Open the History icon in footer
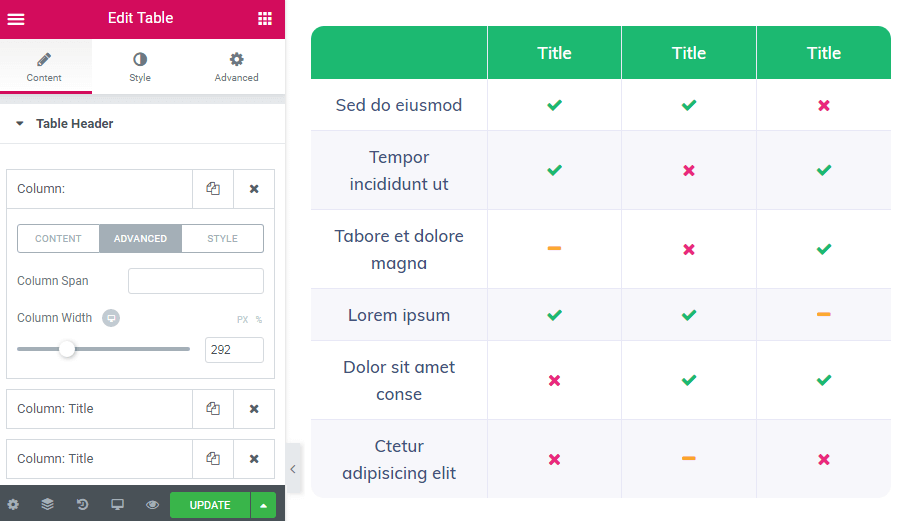 [83, 504]
